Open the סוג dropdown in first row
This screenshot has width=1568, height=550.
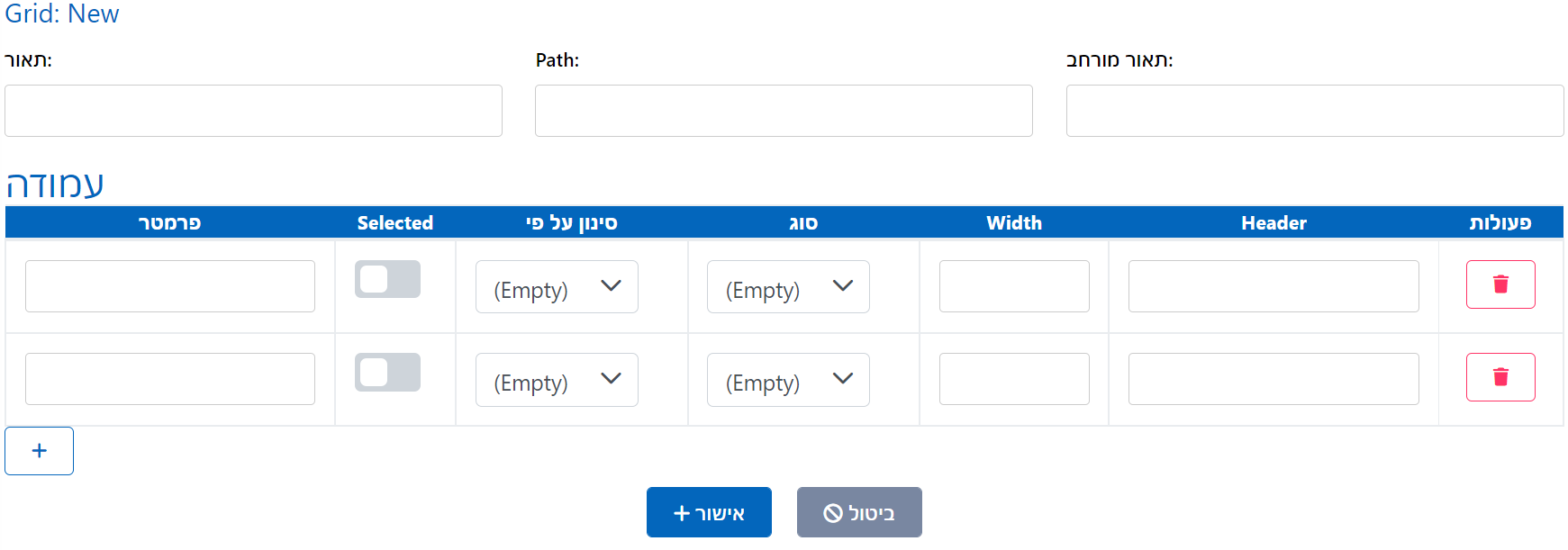point(787,286)
